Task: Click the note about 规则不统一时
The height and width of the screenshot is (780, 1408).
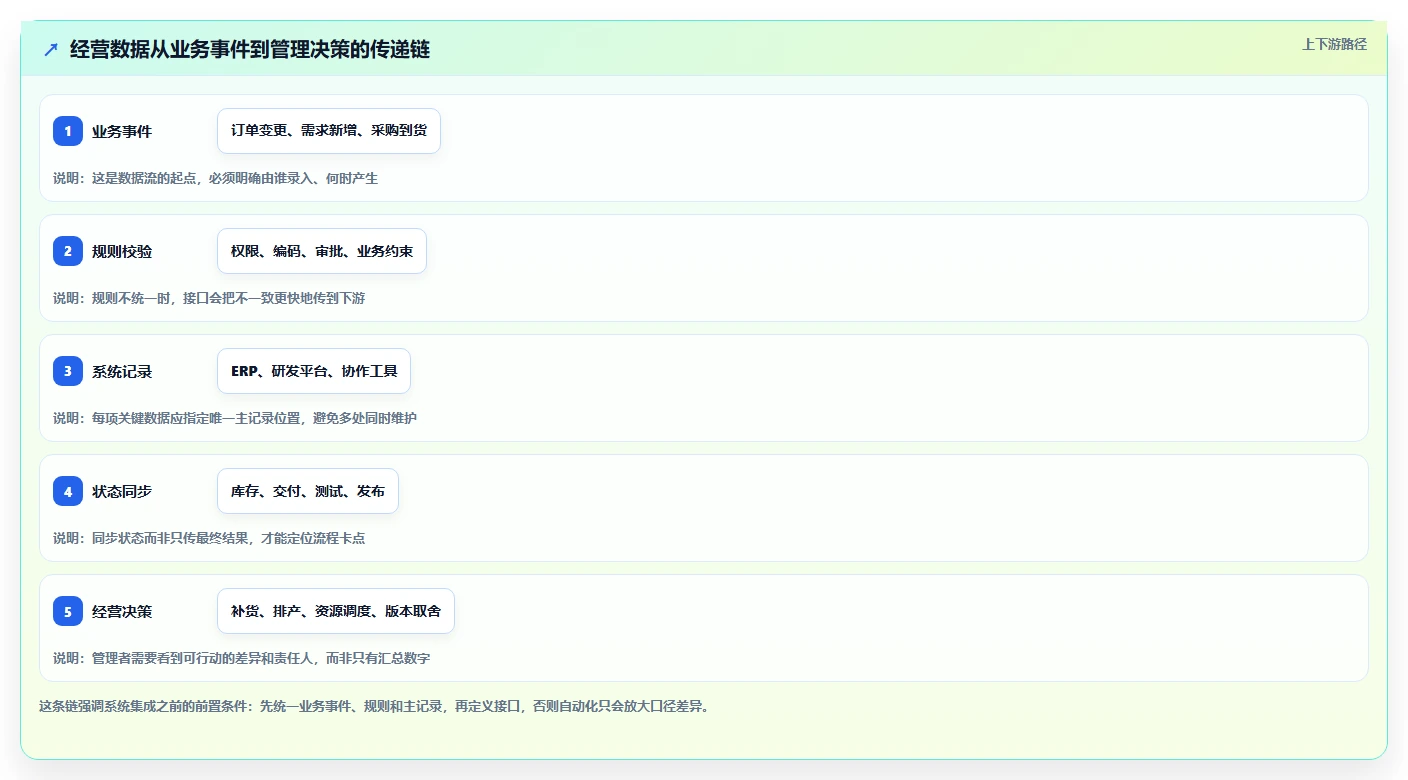Action: pyautogui.click(x=209, y=298)
